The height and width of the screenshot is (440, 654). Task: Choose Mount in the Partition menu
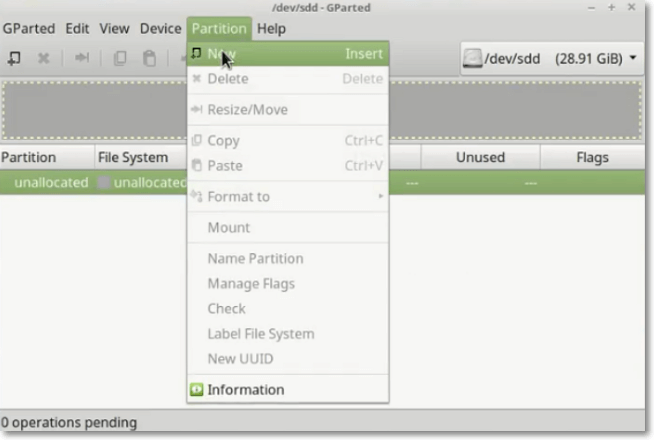tap(288, 227)
